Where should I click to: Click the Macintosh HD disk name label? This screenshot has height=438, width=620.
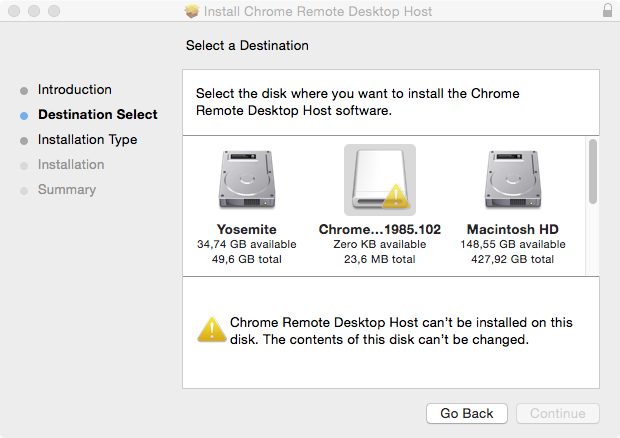pos(512,229)
